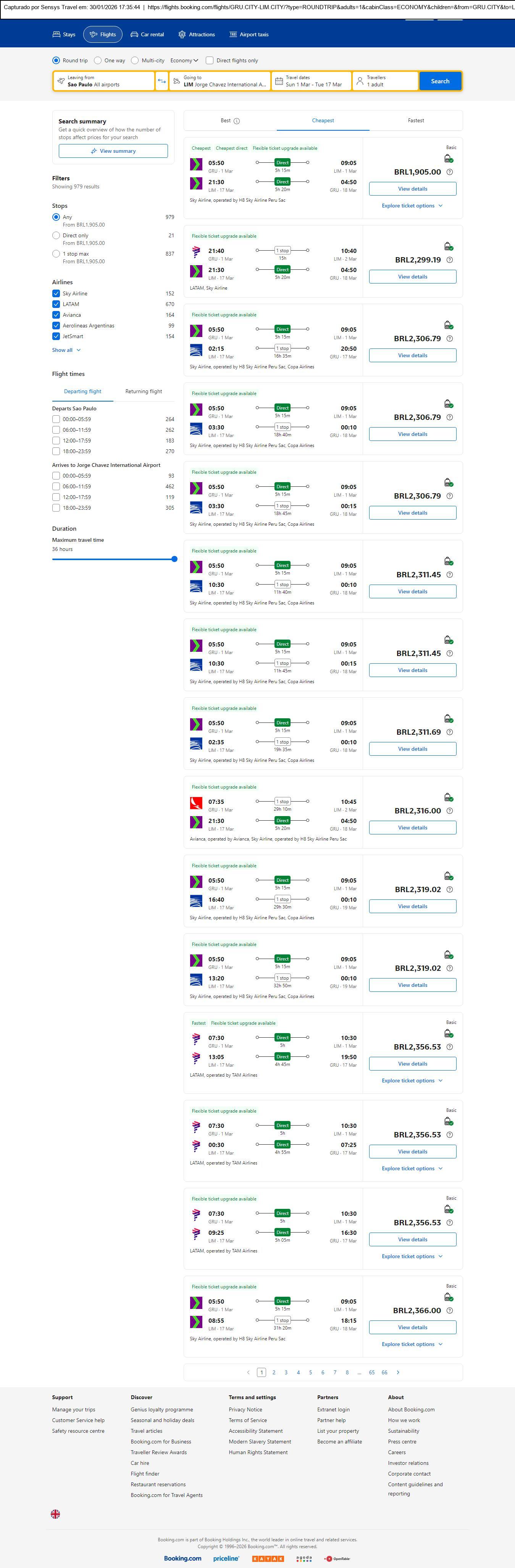
Task: Open the UK flag language selector
Action: point(55,1514)
